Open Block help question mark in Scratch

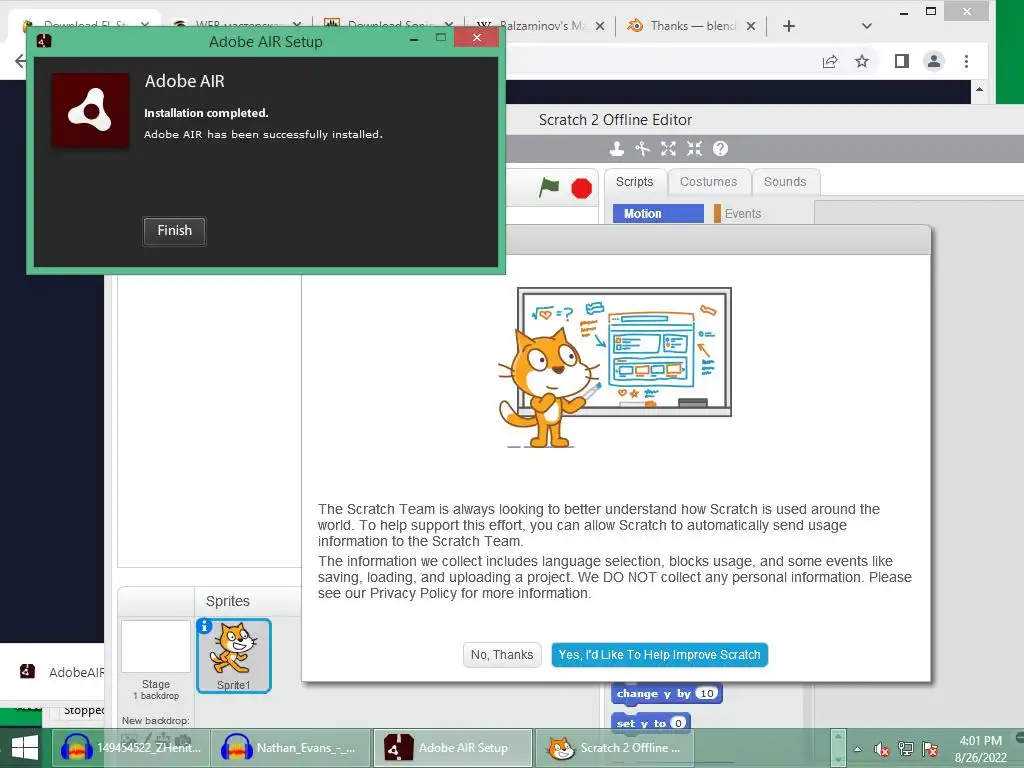click(x=720, y=149)
